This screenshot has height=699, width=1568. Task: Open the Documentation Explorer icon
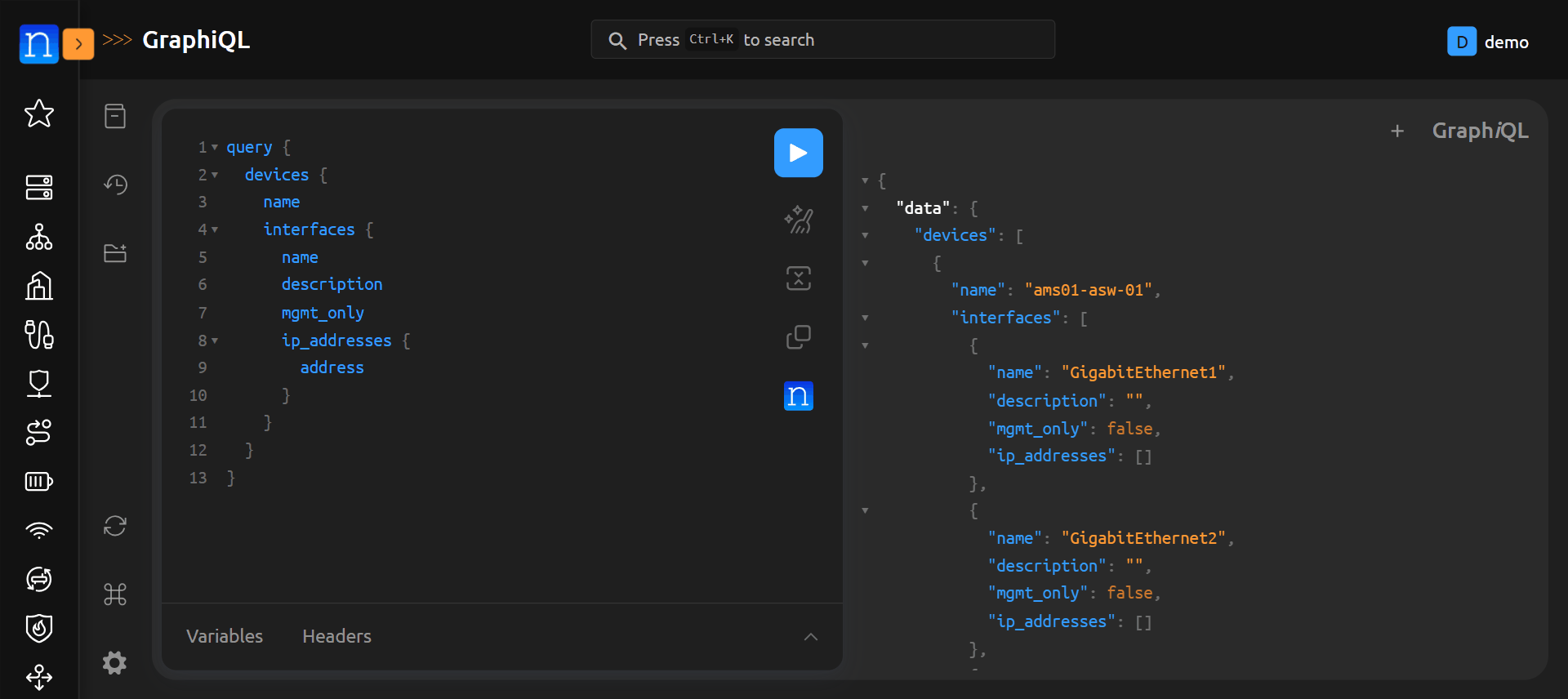(x=115, y=116)
